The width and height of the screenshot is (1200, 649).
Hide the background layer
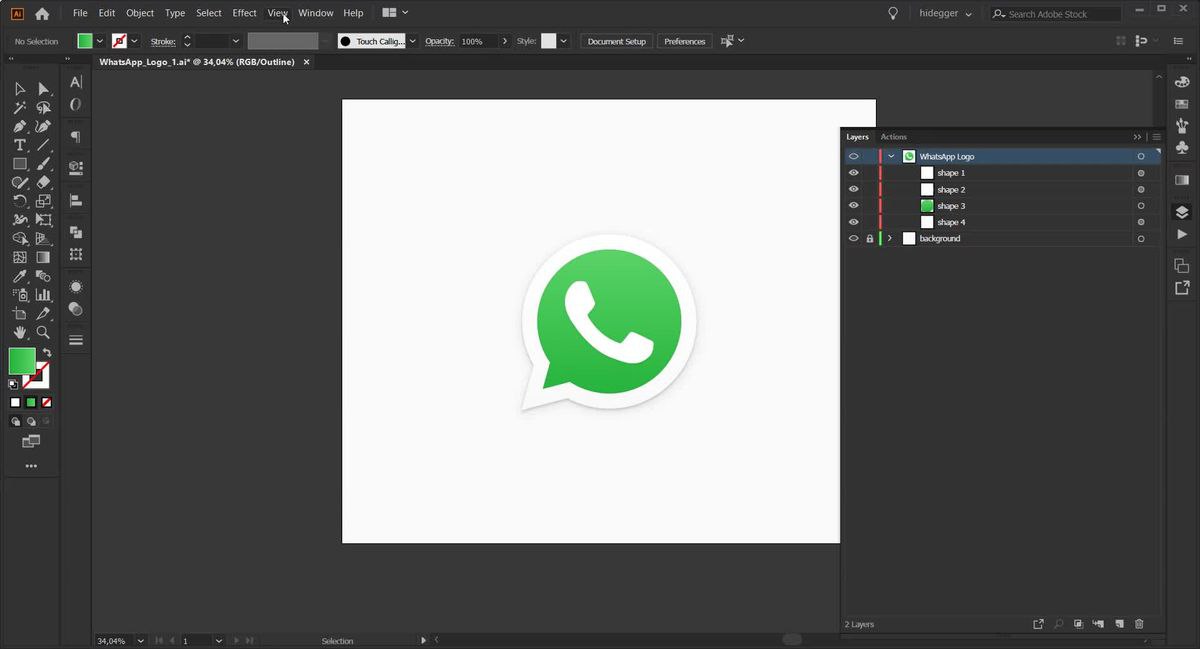(853, 239)
